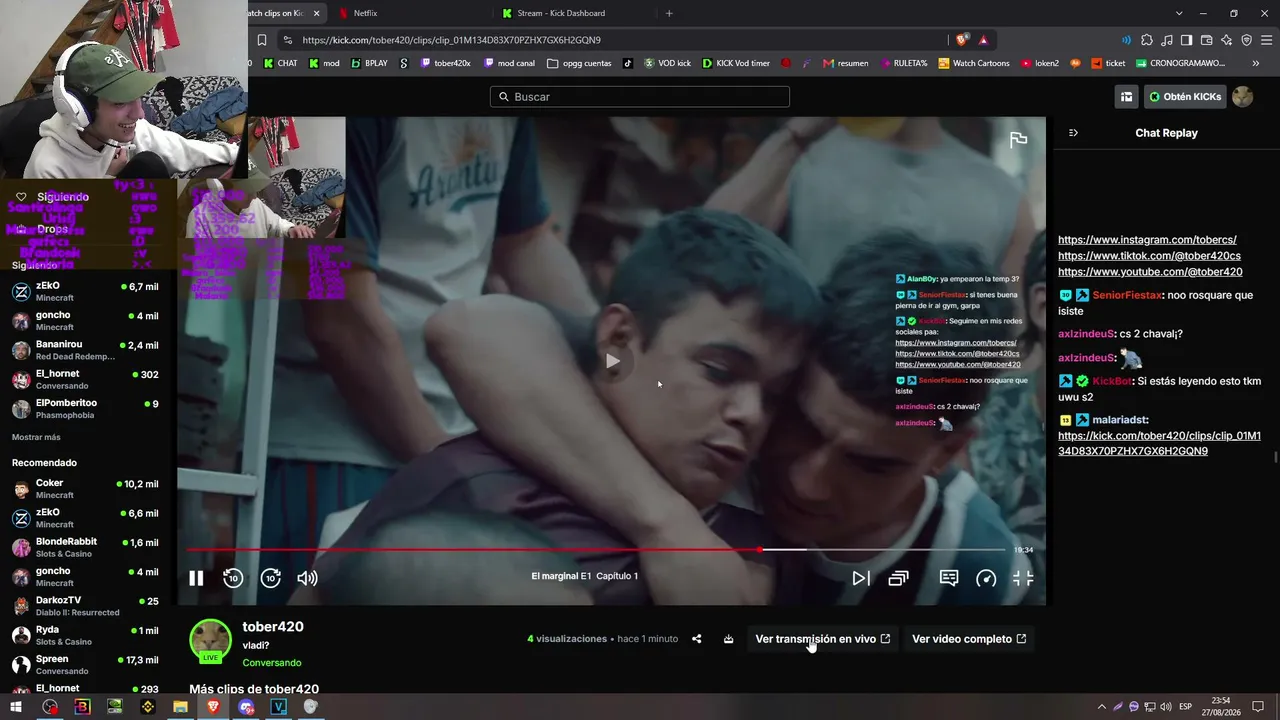Expand Mostrar más in followed list
This screenshot has width=1280, height=720.
pyautogui.click(x=36, y=437)
